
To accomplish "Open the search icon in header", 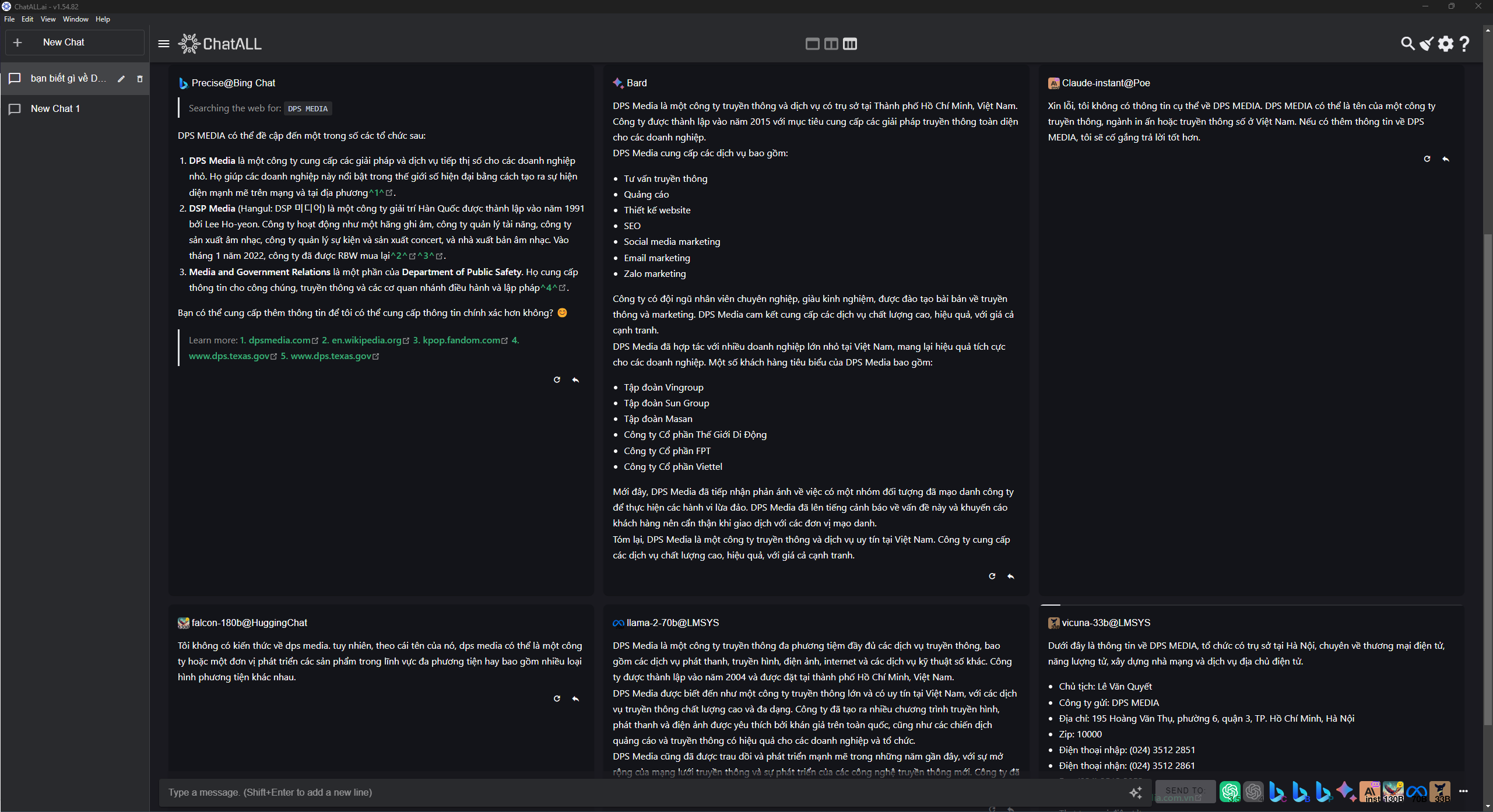I will (x=1407, y=44).
